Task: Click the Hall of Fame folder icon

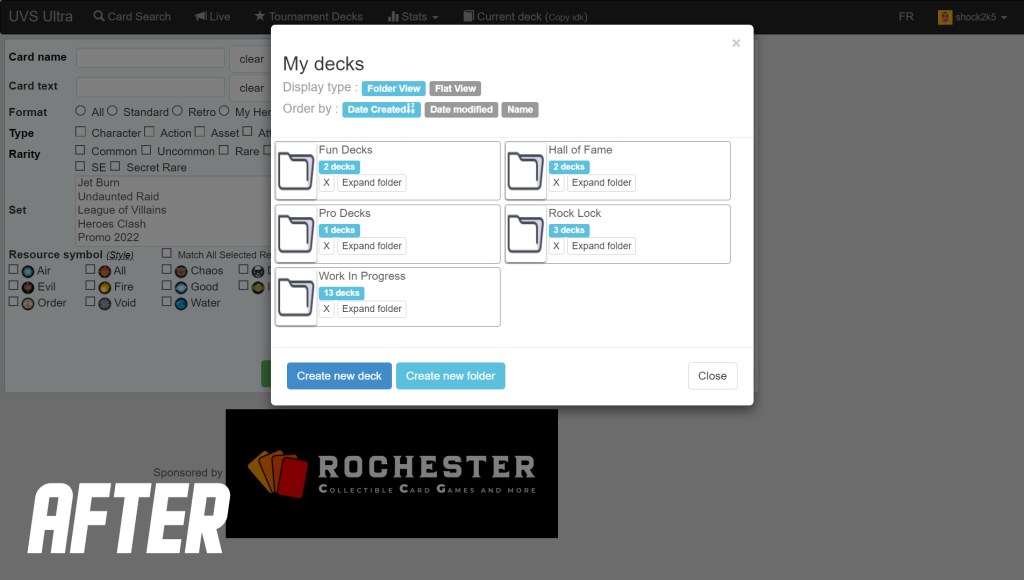Action: [x=526, y=171]
